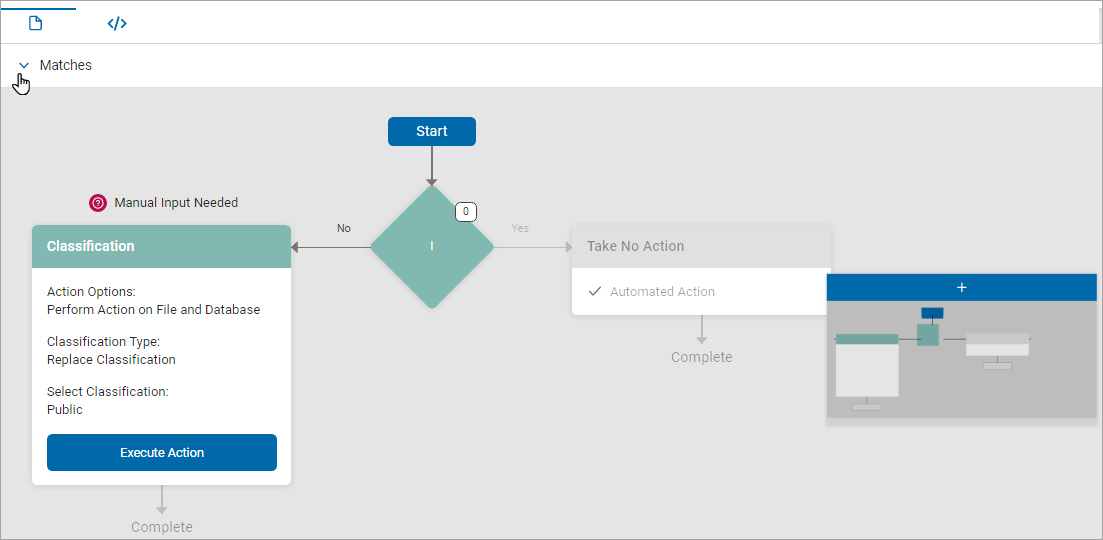
Task: Collapse the Matches section chevron
Action: 24,66
